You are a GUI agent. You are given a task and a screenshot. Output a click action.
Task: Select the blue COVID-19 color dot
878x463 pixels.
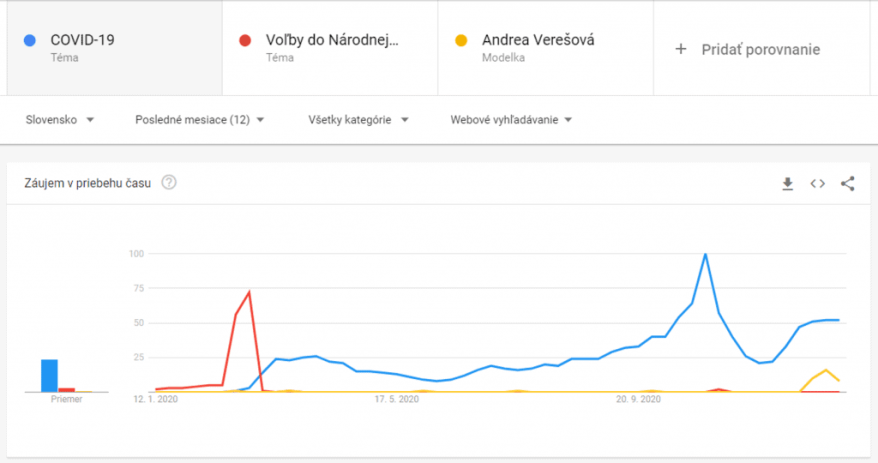pos(30,40)
